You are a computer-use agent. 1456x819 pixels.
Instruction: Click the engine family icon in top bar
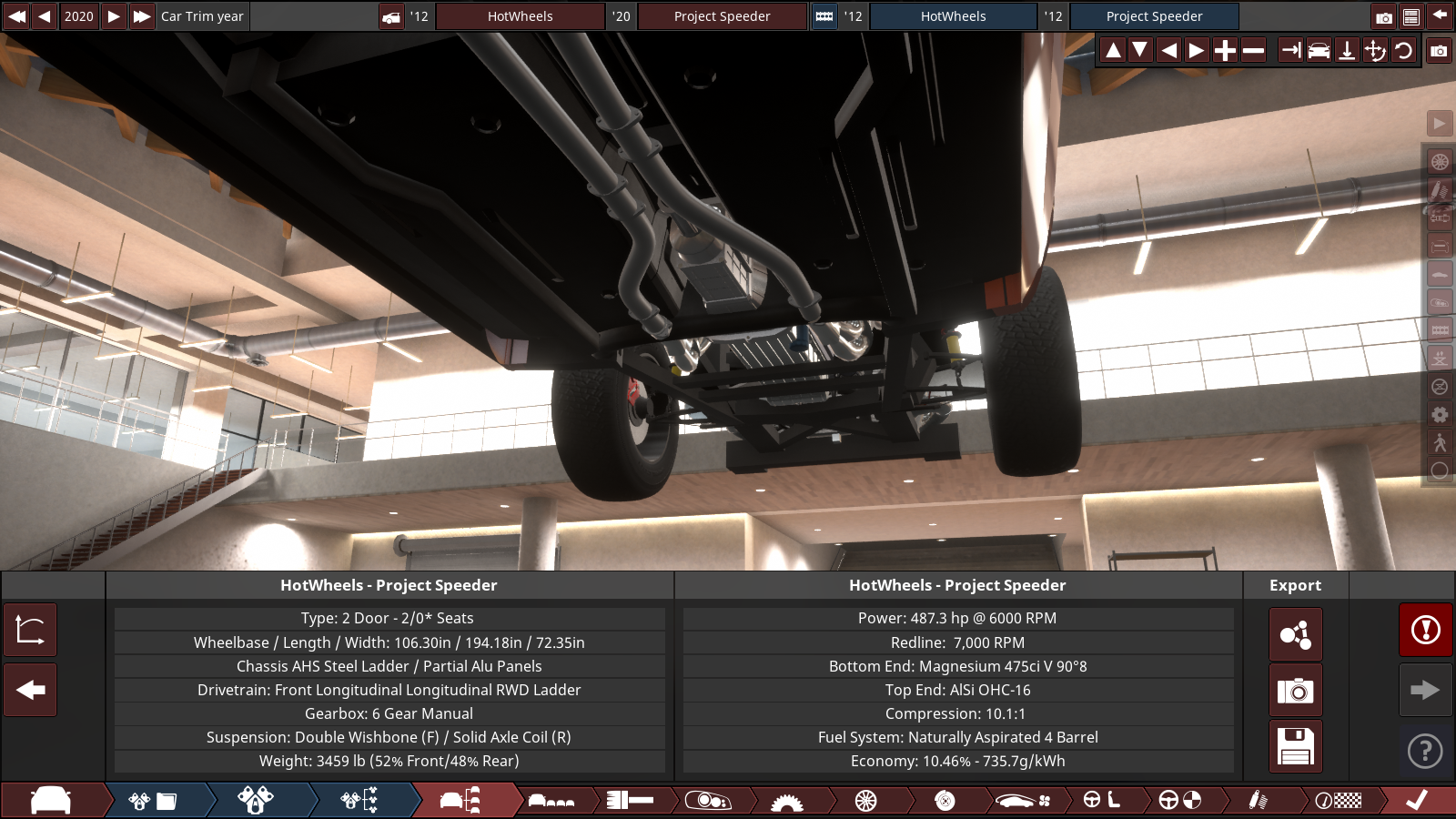(824, 16)
